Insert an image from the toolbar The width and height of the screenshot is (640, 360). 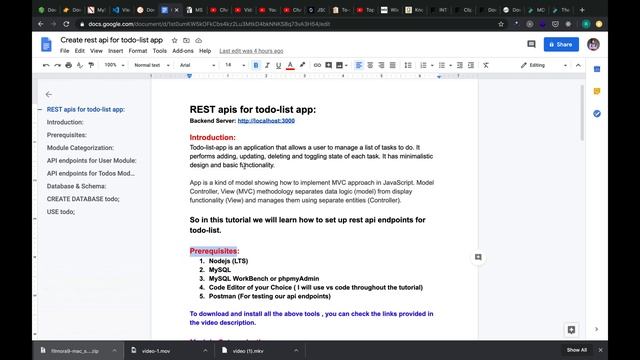(339, 65)
